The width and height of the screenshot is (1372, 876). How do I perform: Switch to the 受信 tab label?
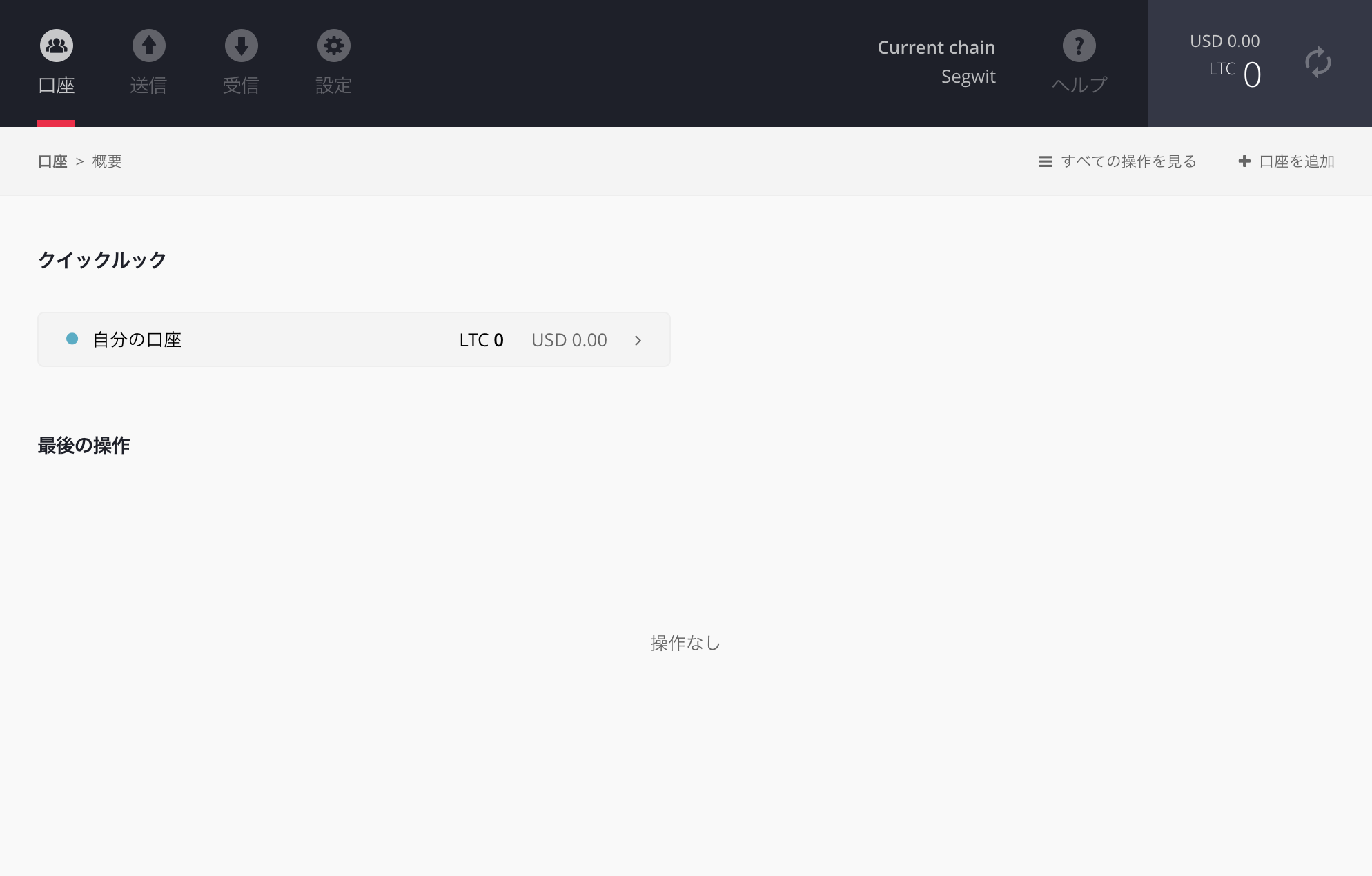pos(241,86)
